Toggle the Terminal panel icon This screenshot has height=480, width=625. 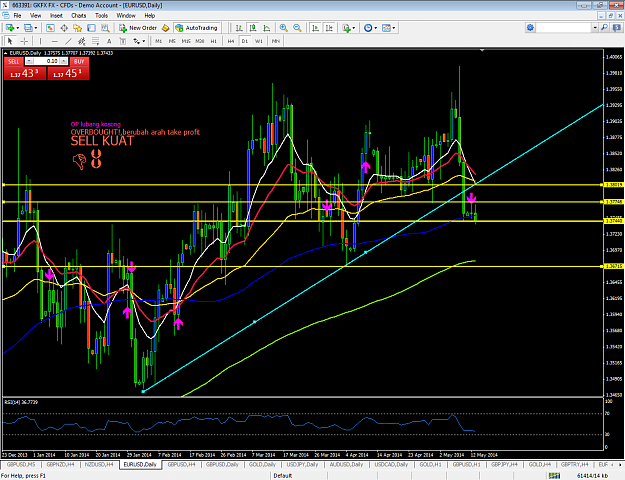click(x=91, y=28)
